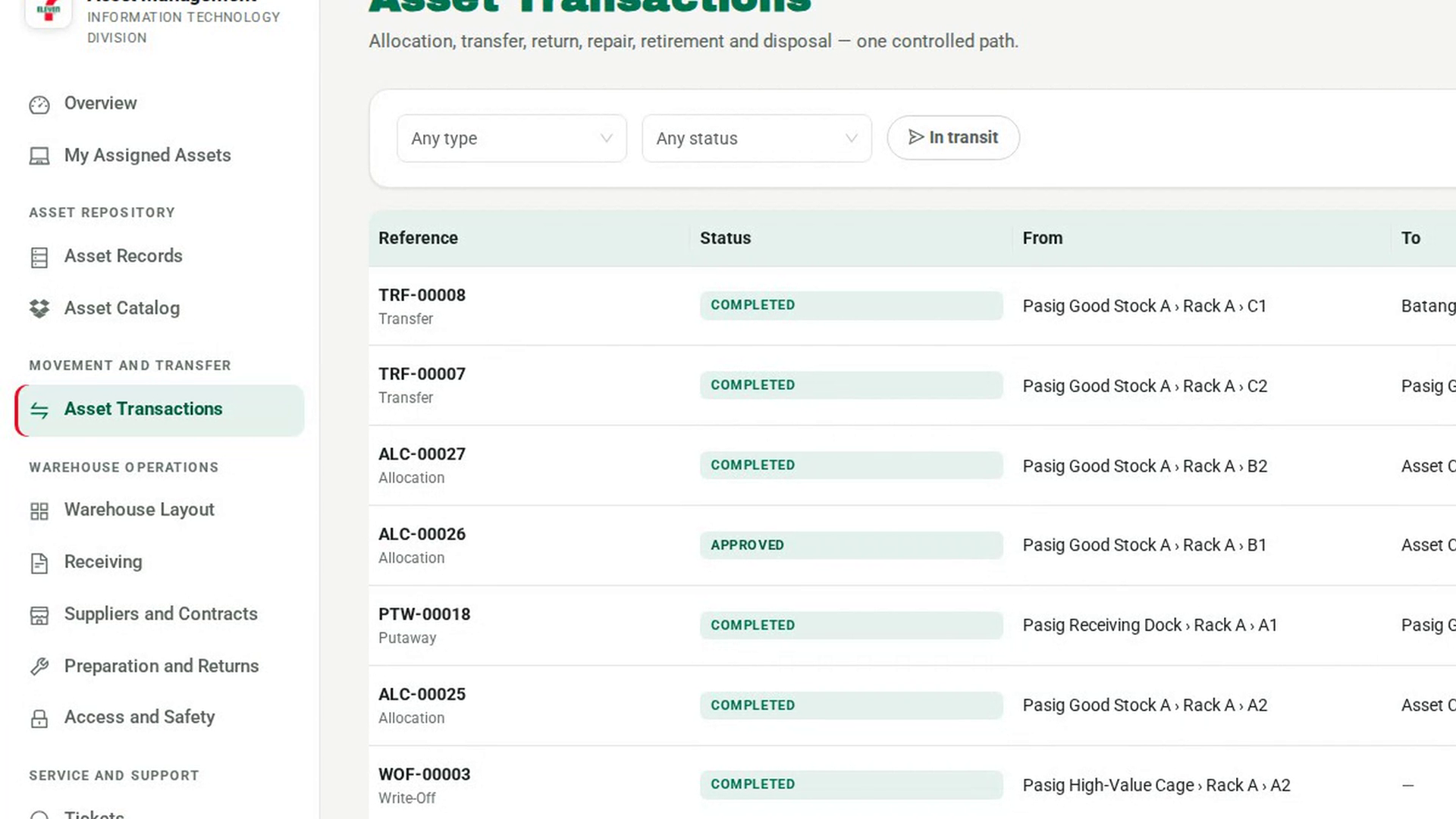The width and height of the screenshot is (1456, 819).
Task: Open transaction PTW-00018
Action: (x=424, y=614)
